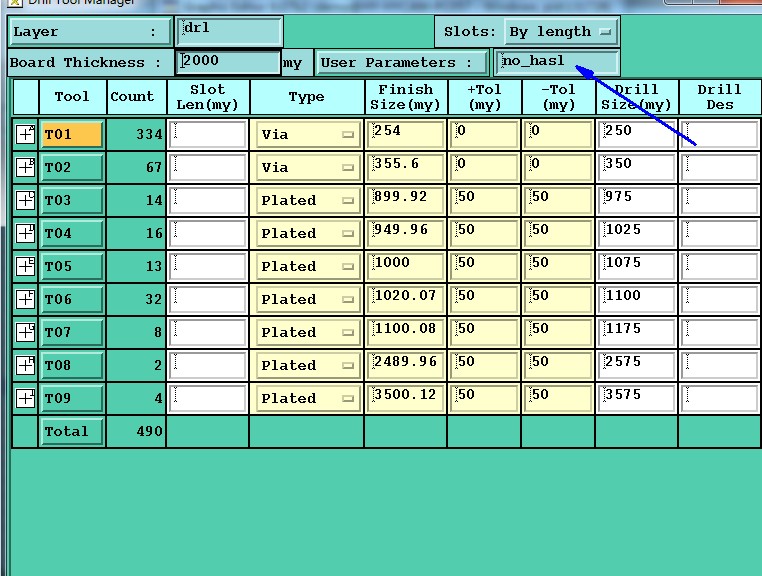Screen dimensions: 762x576
Task: Expand the plus icon for tool T09
Action: (x=25, y=398)
